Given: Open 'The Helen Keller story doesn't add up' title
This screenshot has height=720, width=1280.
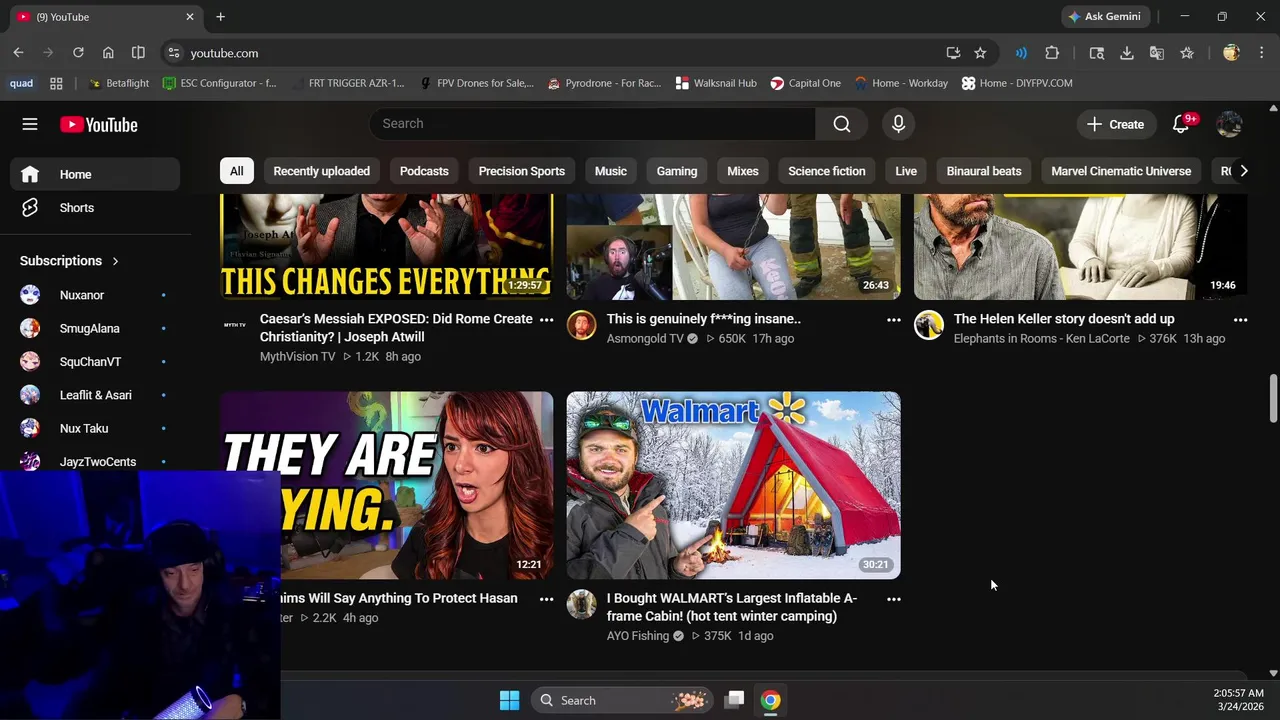Looking at the screenshot, I should pos(1064,319).
